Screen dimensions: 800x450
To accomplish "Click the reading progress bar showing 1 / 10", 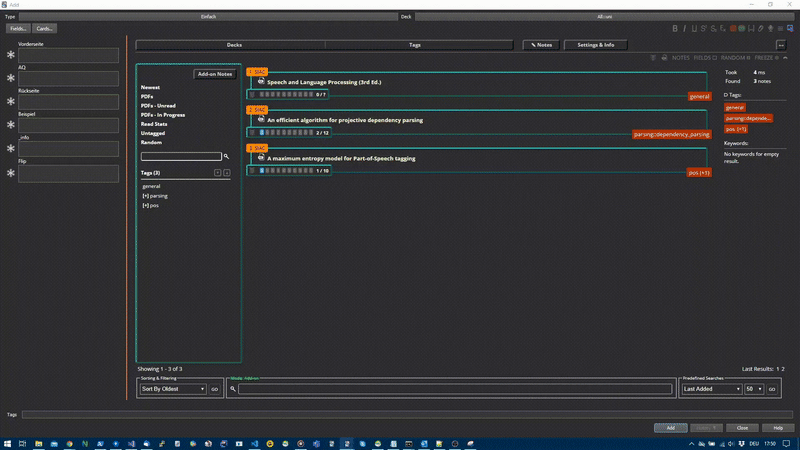I will (x=288, y=170).
